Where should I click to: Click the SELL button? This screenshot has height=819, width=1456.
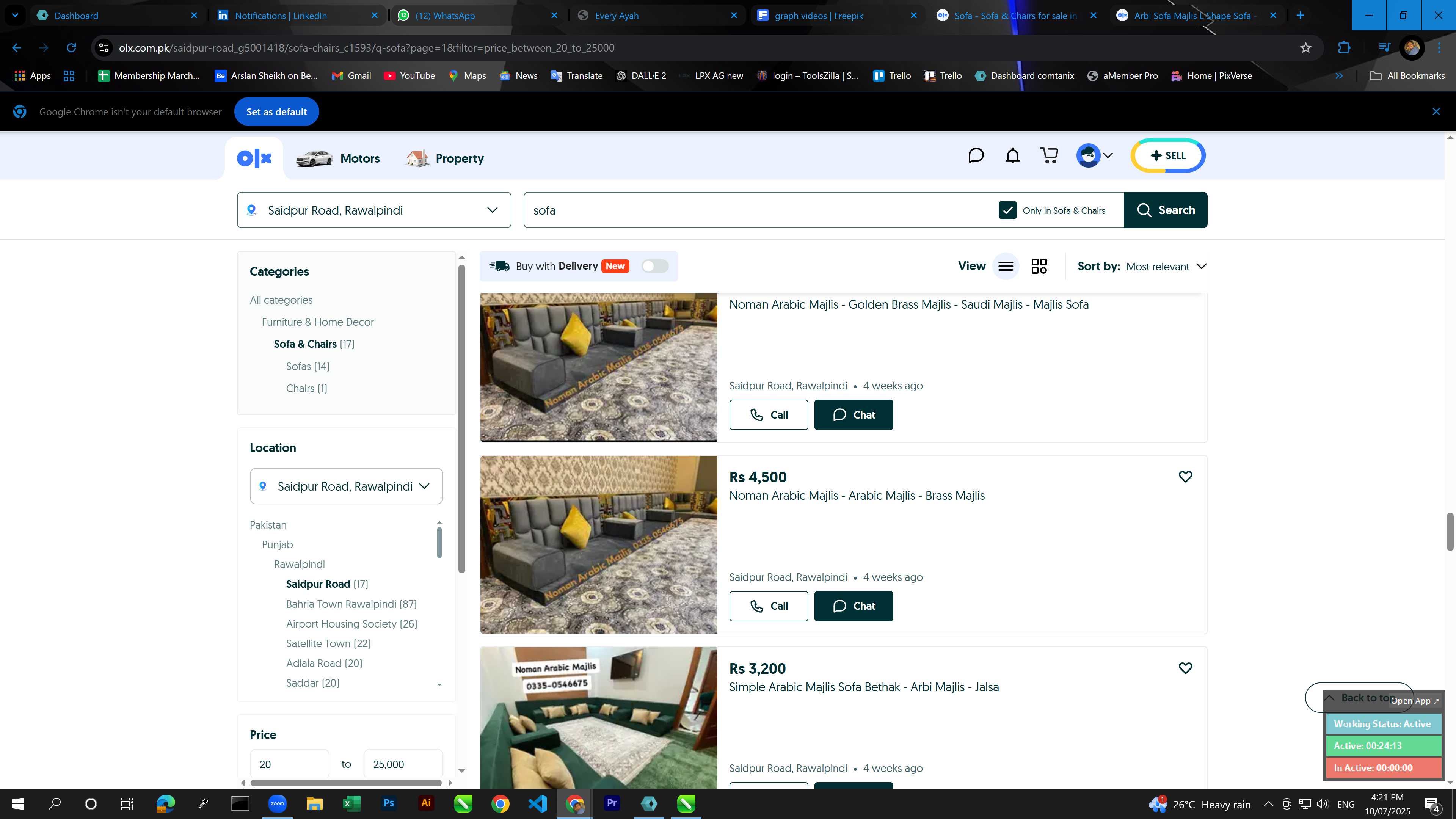tap(1168, 155)
